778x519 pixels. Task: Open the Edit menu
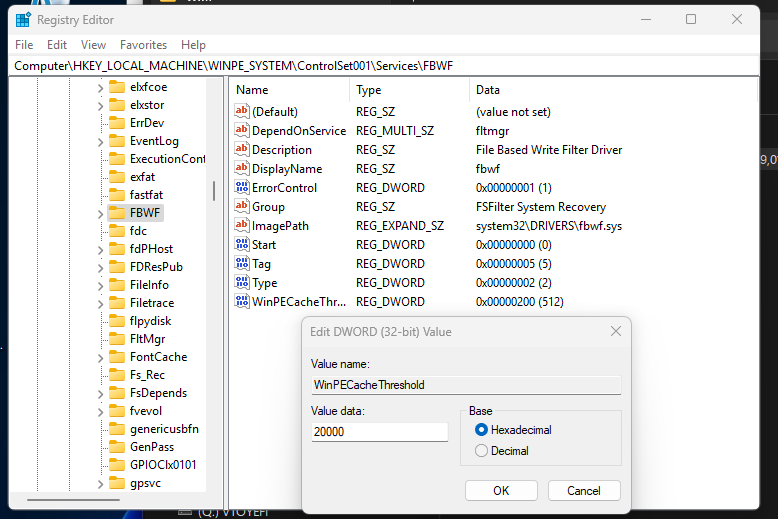(x=57, y=45)
